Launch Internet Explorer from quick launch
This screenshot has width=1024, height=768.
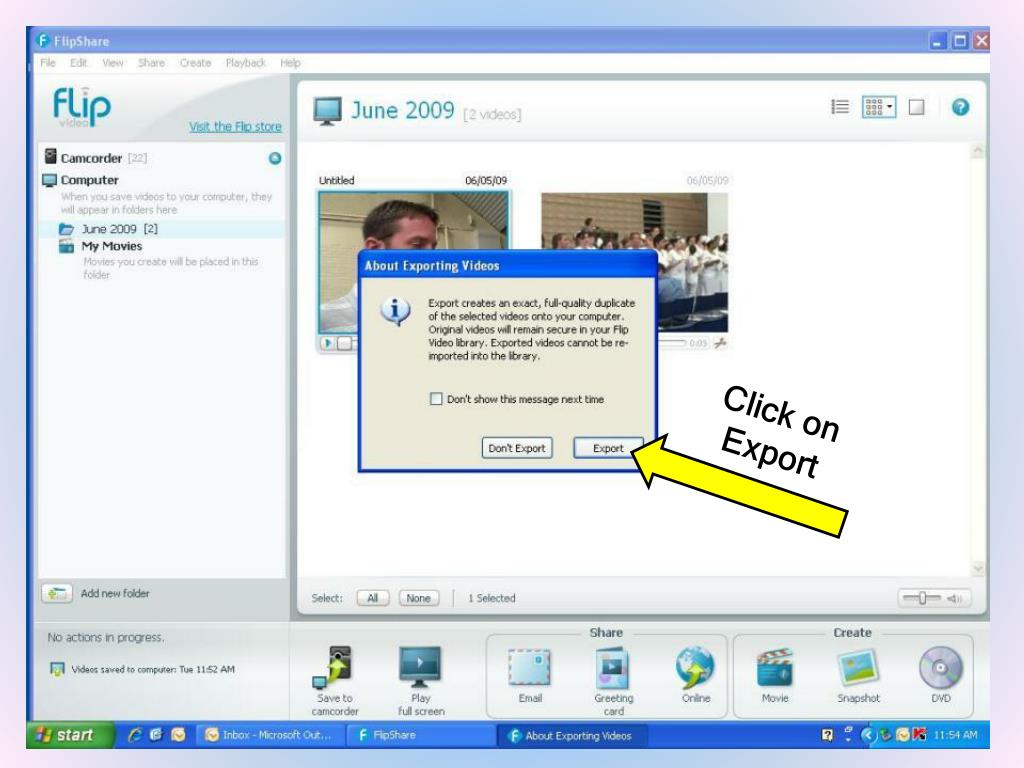tap(135, 735)
